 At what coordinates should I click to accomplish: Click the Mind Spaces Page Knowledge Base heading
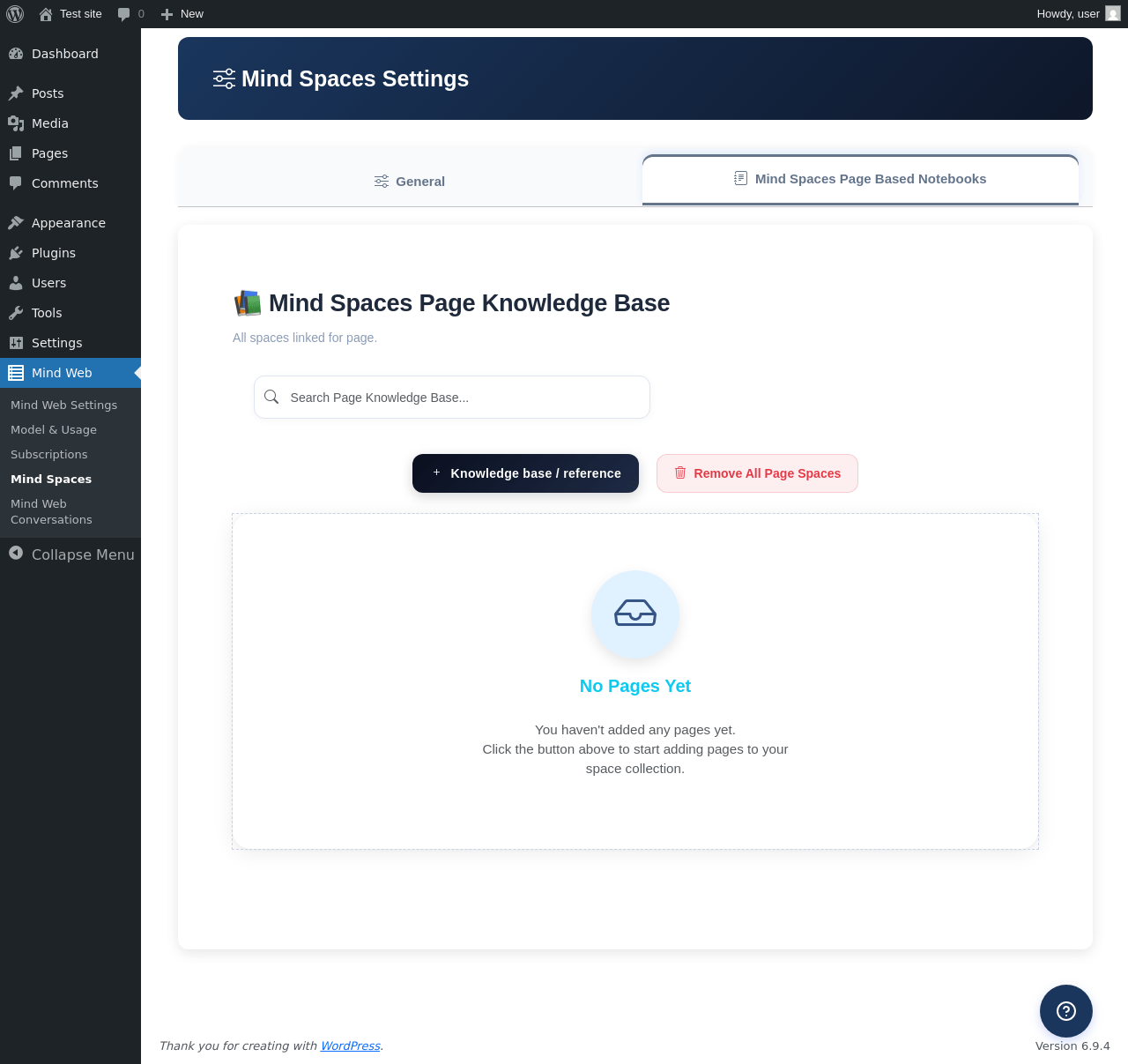[469, 303]
